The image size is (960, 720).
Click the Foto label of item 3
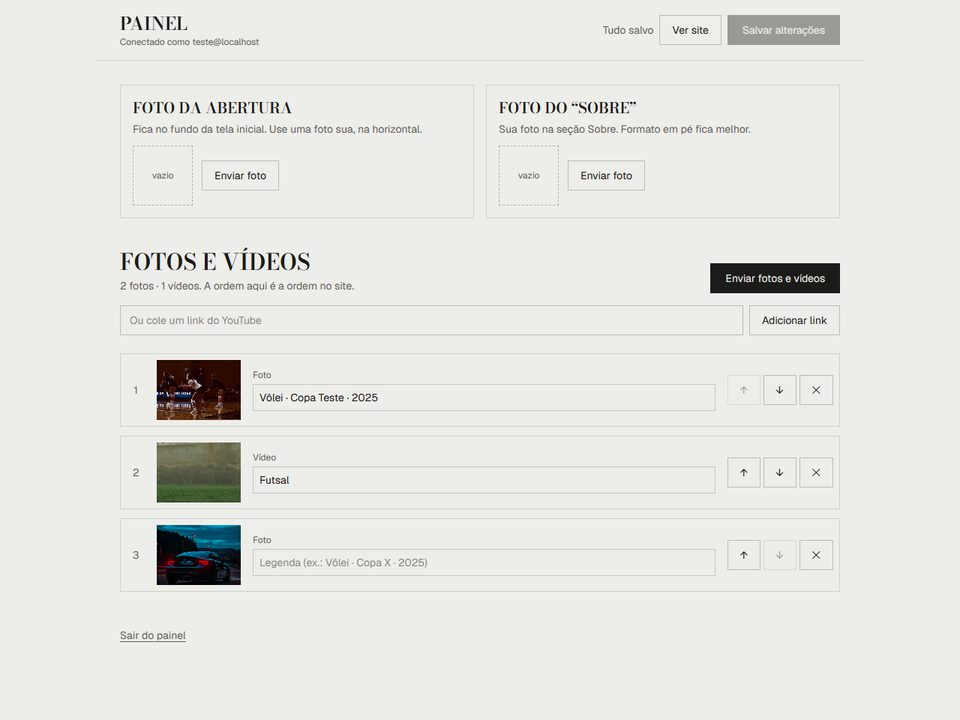[x=262, y=540]
